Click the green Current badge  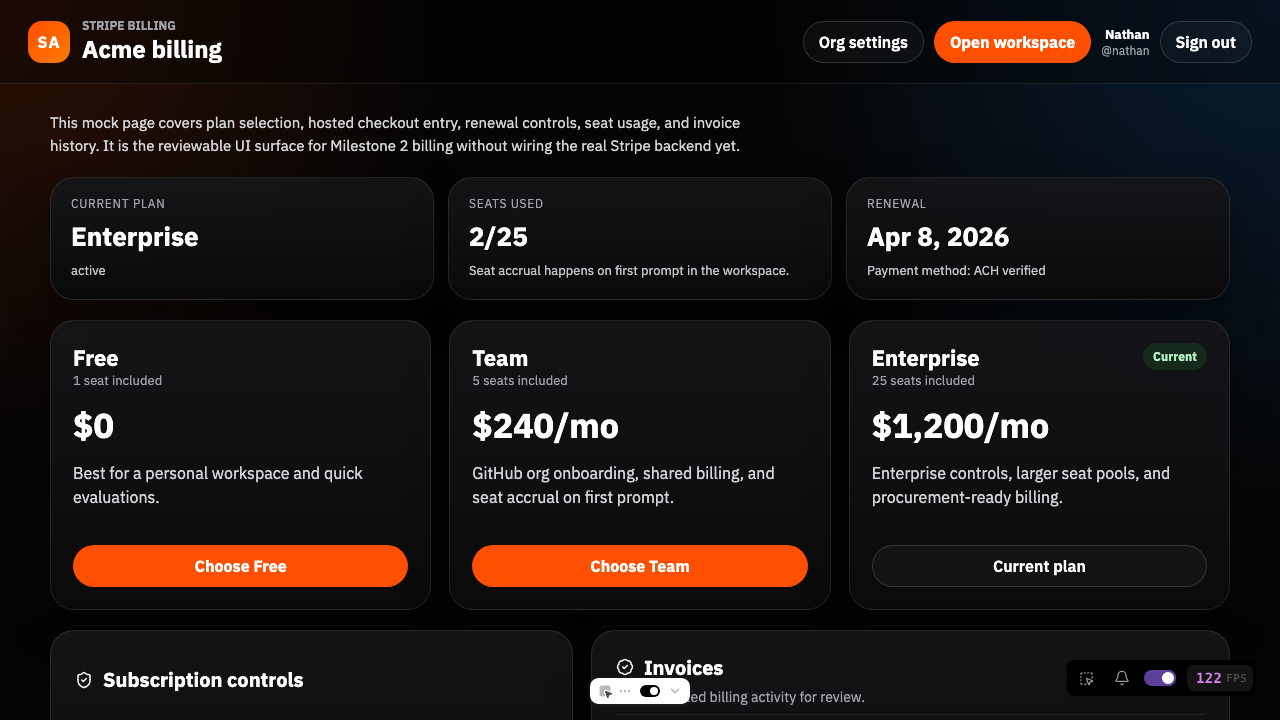click(x=1174, y=357)
